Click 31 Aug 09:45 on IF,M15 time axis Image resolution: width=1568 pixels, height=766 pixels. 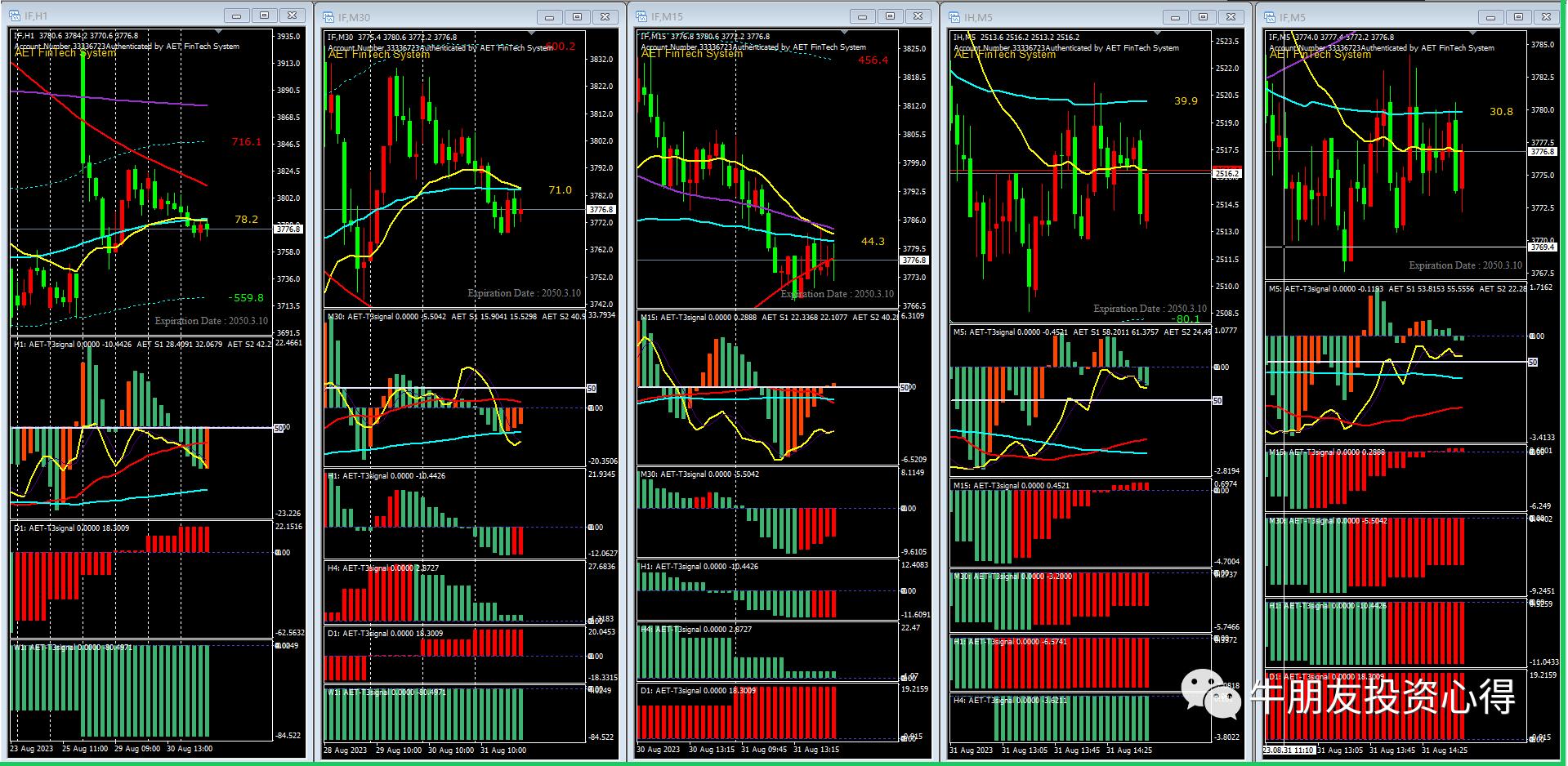(765, 750)
